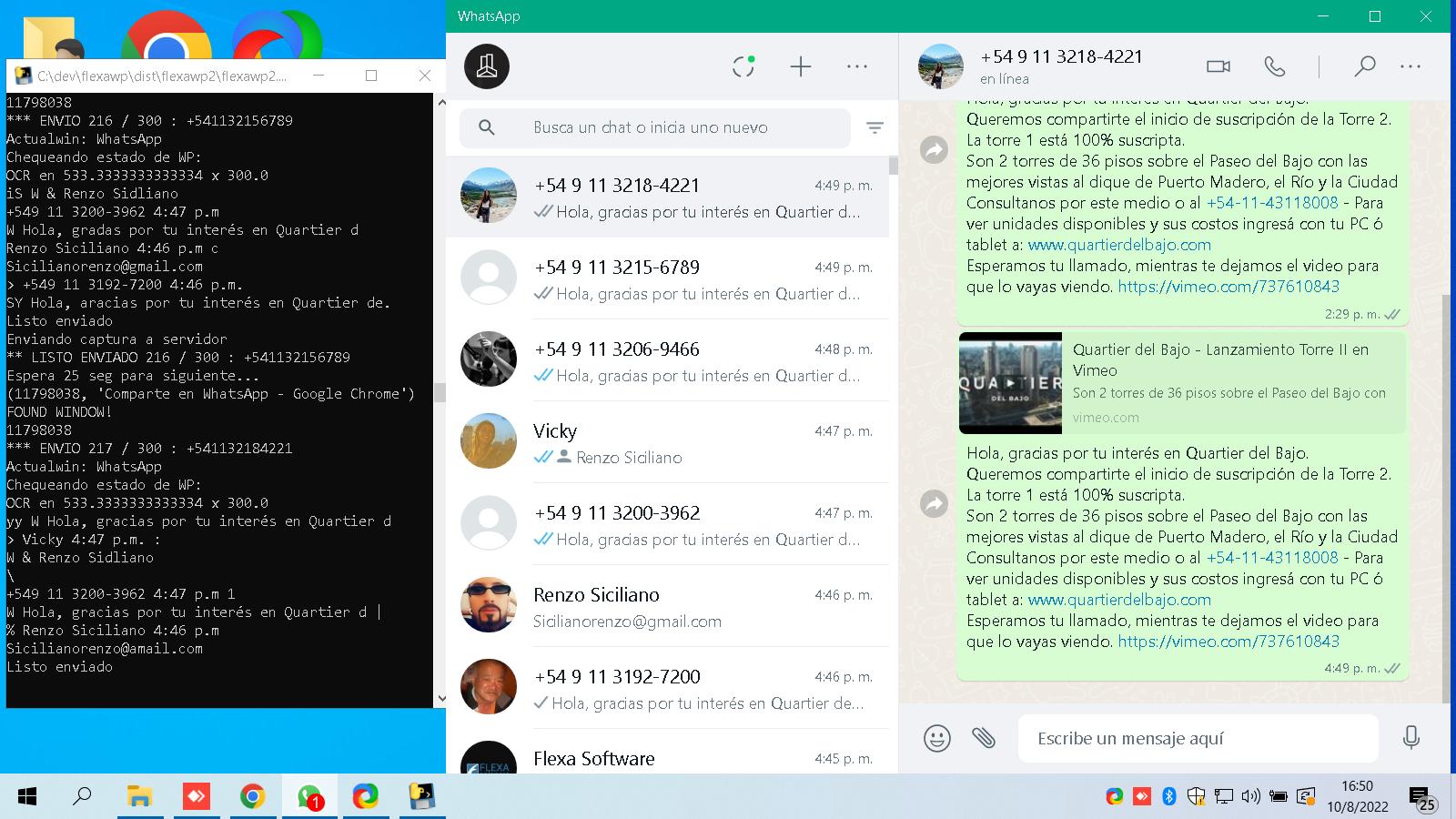This screenshot has width=1456, height=819.
Task: Start a new chat with plus icon
Action: pyautogui.click(x=801, y=66)
